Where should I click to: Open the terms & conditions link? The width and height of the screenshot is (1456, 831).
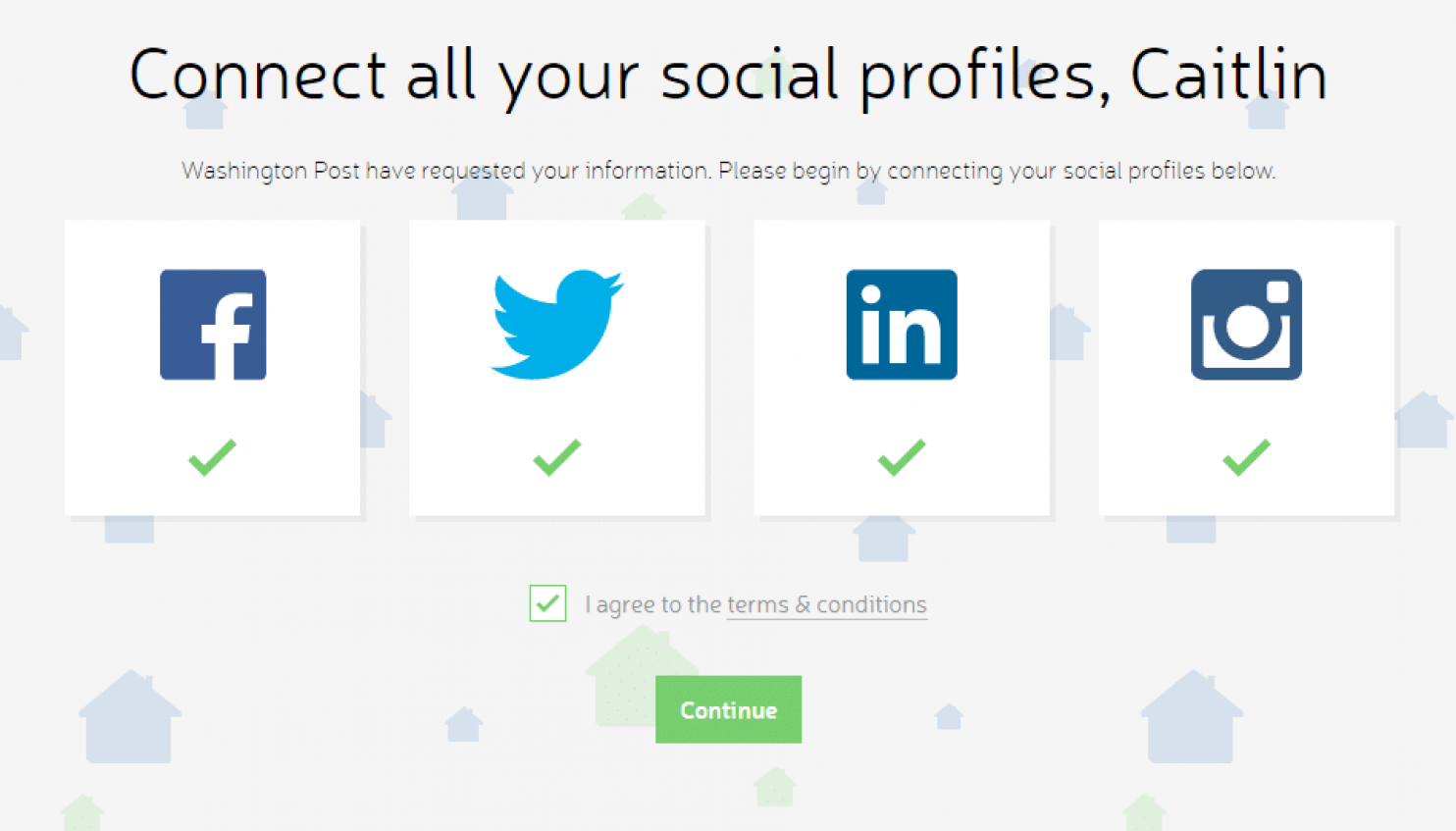(826, 605)
